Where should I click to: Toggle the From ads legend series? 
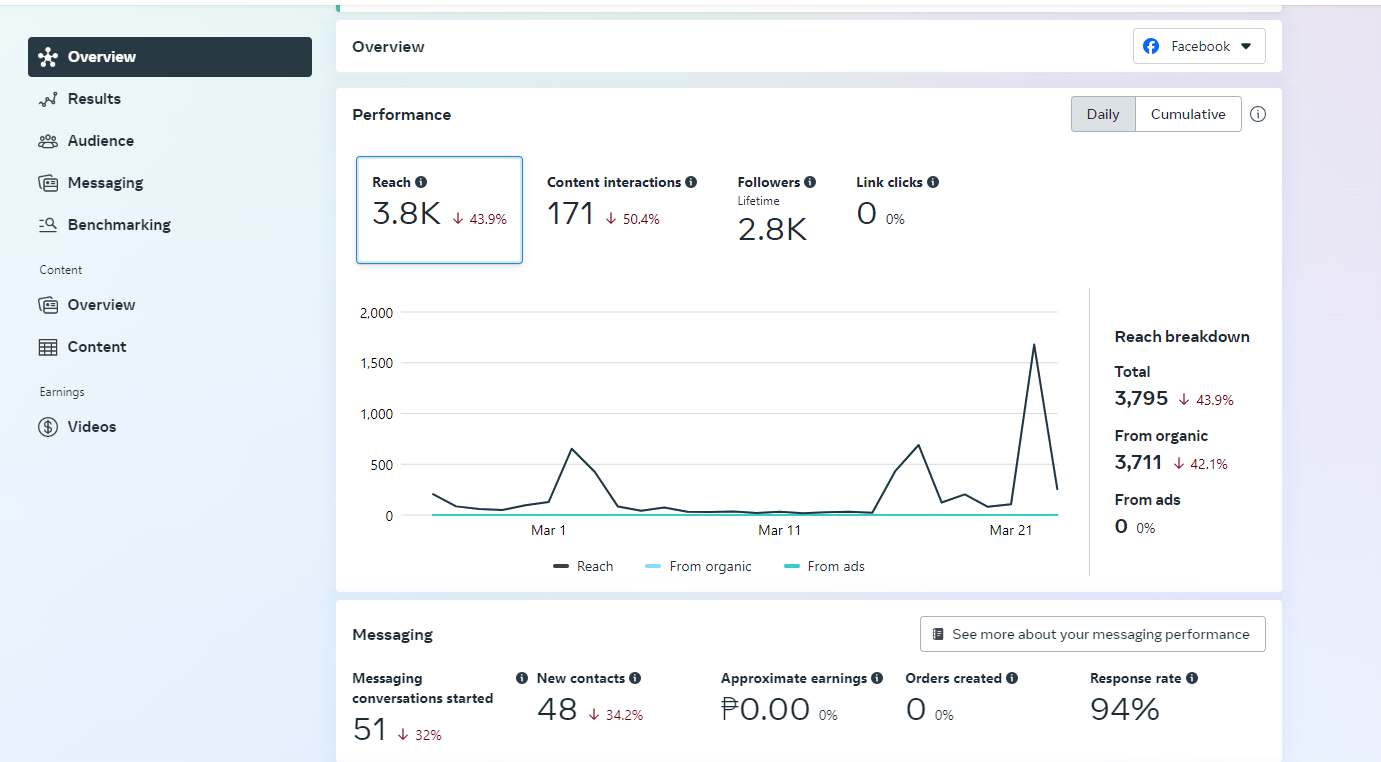(x=824, y=566)
